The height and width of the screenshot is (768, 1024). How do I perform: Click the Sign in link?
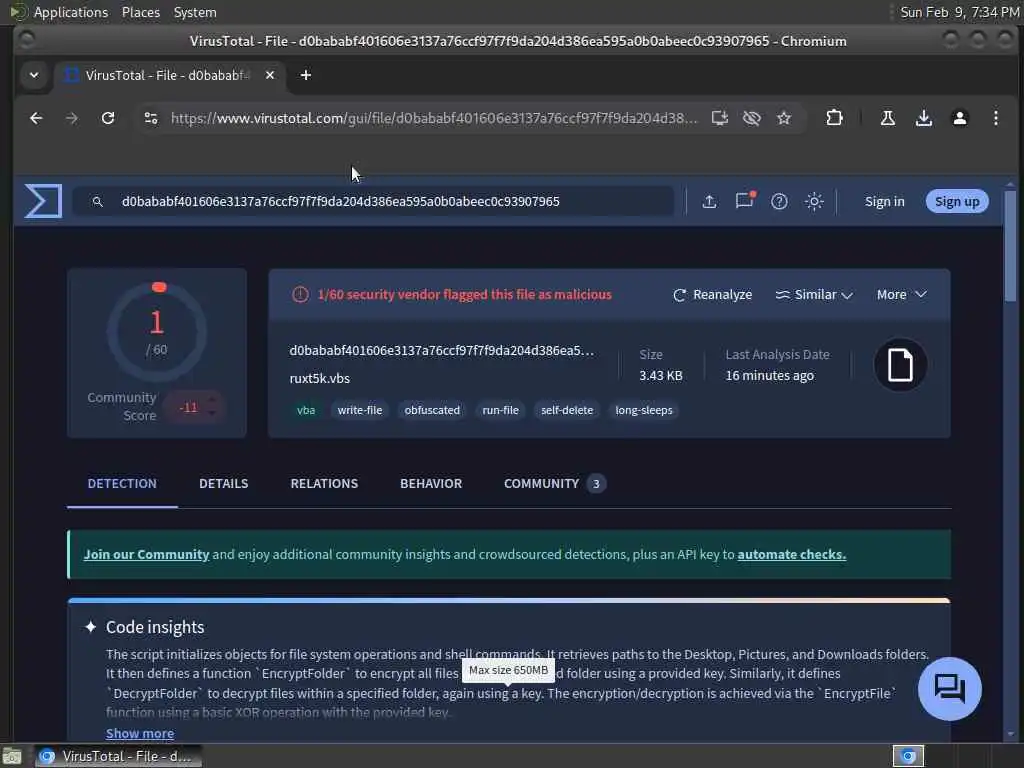point(885,202)
